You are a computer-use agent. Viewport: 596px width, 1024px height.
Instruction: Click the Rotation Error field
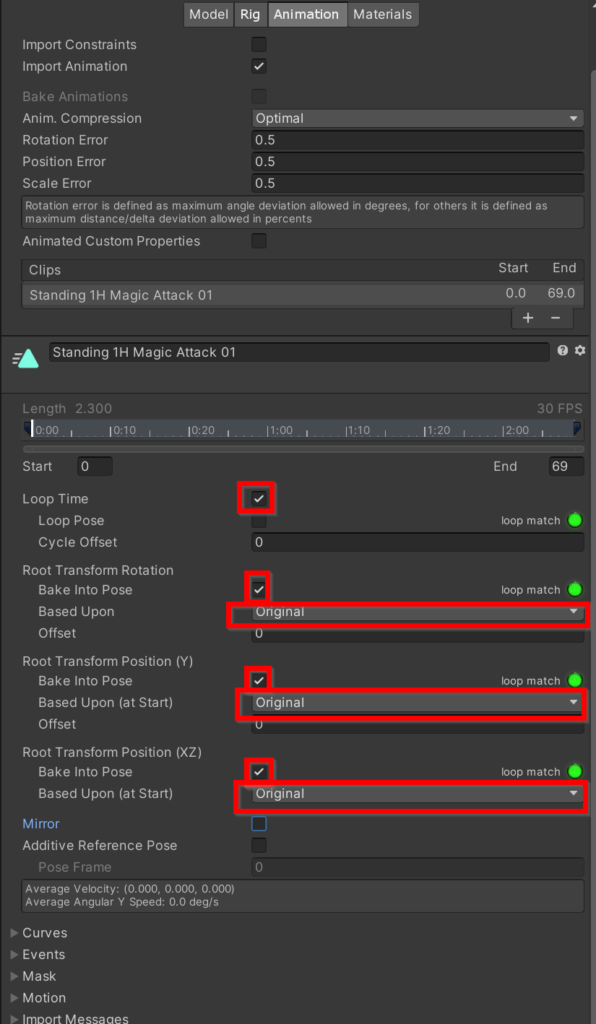tap(418, 140)
